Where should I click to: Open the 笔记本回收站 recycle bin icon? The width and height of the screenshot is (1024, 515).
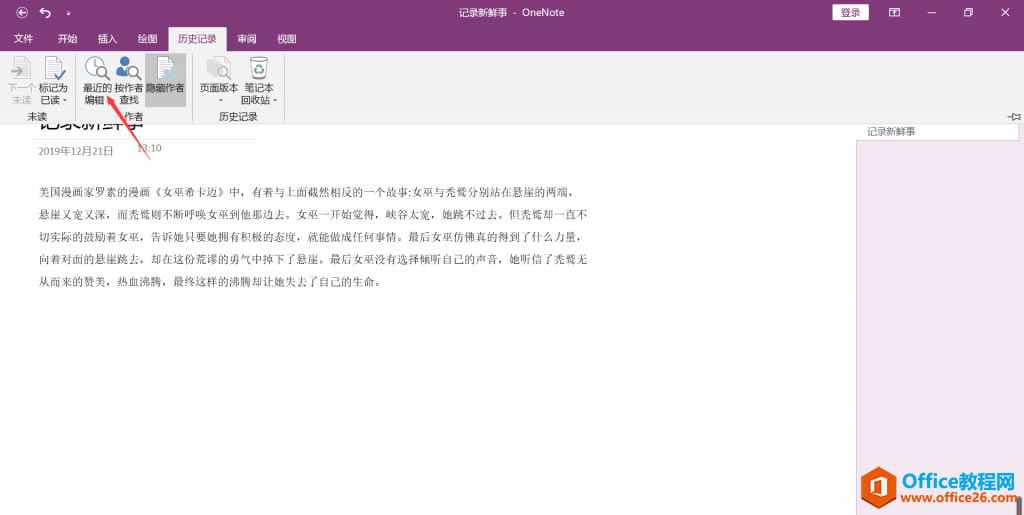point(259,69)
